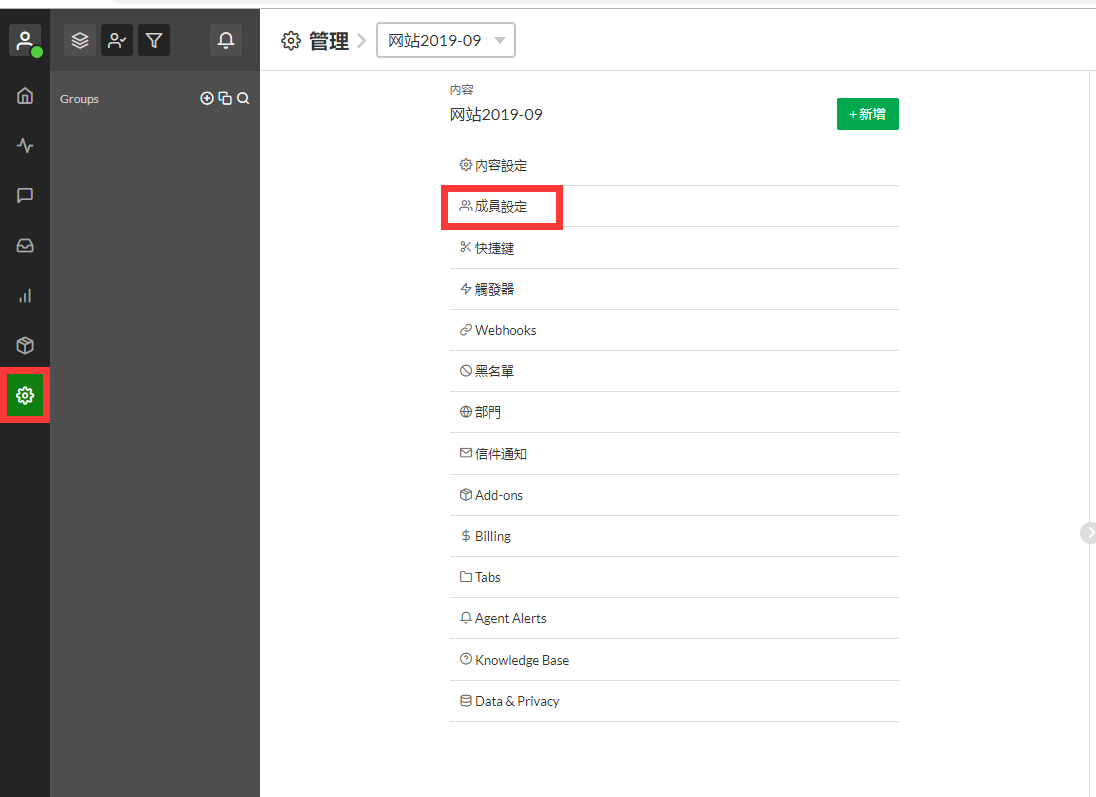Toggle the layers stack view button
The image size is (1096, 797).
80,40
